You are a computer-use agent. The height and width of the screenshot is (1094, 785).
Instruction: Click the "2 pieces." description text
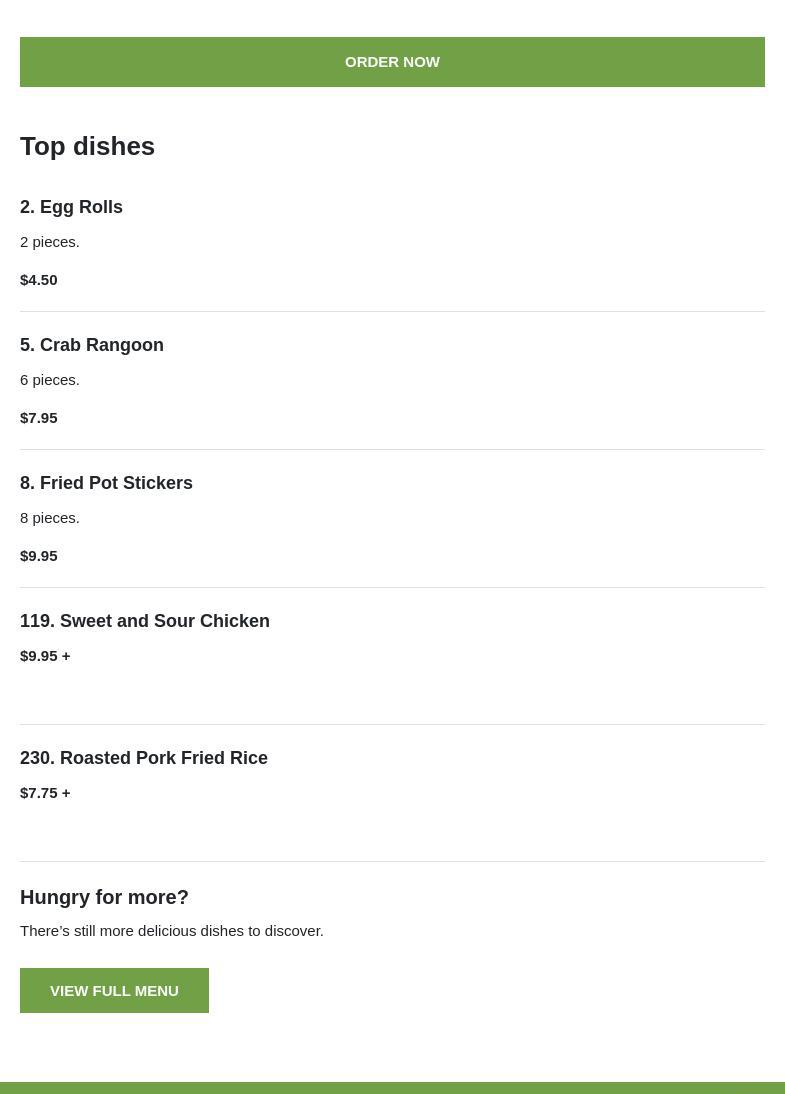coord(50,242)
